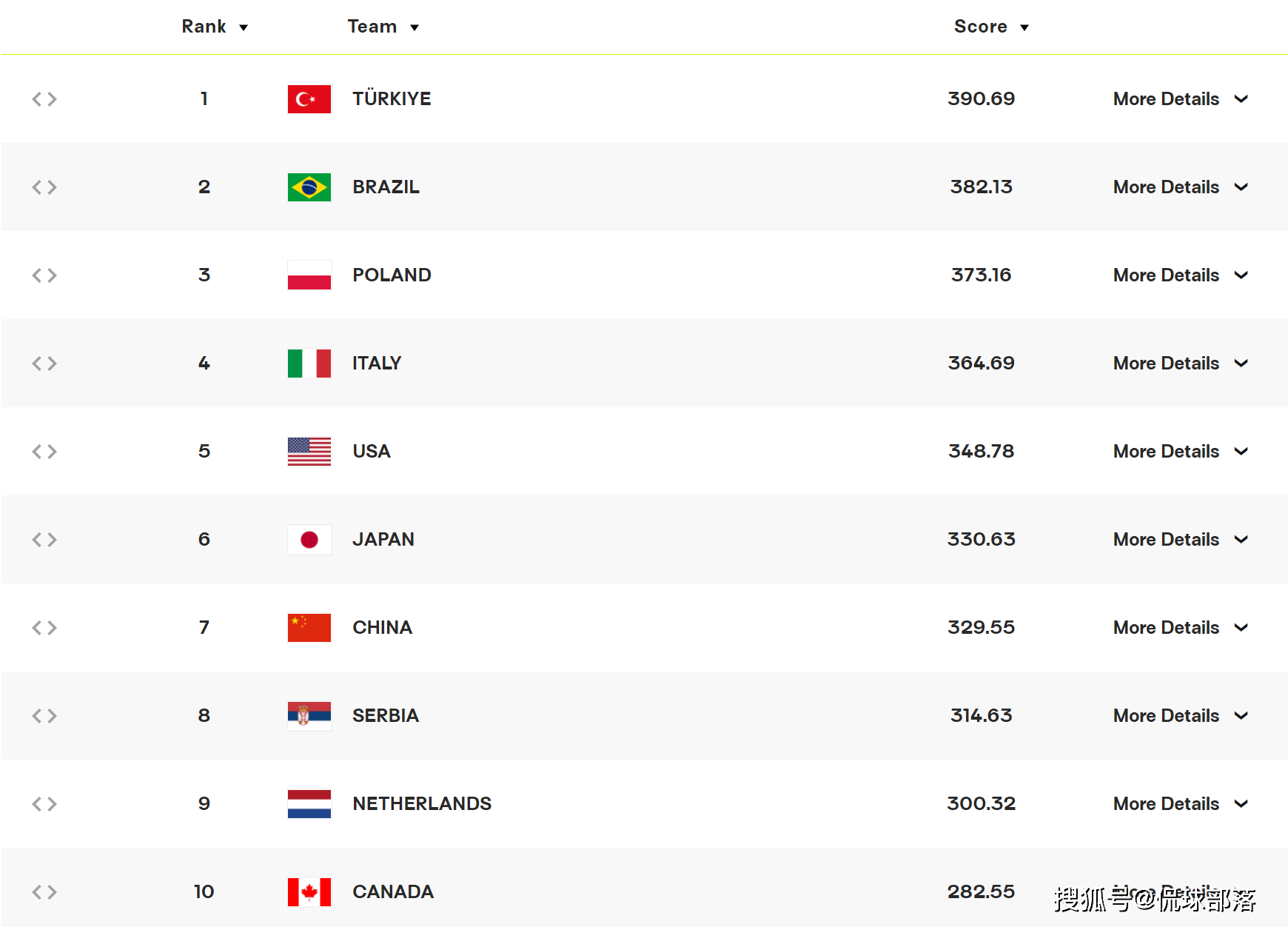Image resolution: width=1288 pixels, height=927 pixels.
Task: Click the Türkiye flag icon
Action: [x=309, y=99]
